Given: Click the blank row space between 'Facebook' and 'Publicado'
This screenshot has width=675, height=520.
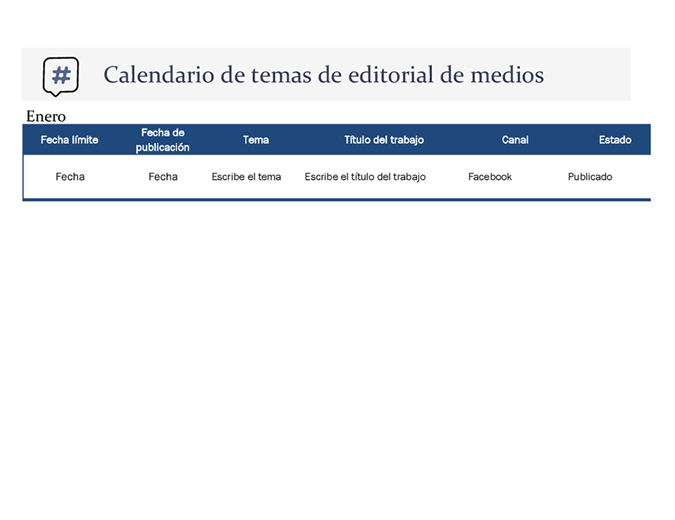Looking at the screenshot, I should click(540, 177).
